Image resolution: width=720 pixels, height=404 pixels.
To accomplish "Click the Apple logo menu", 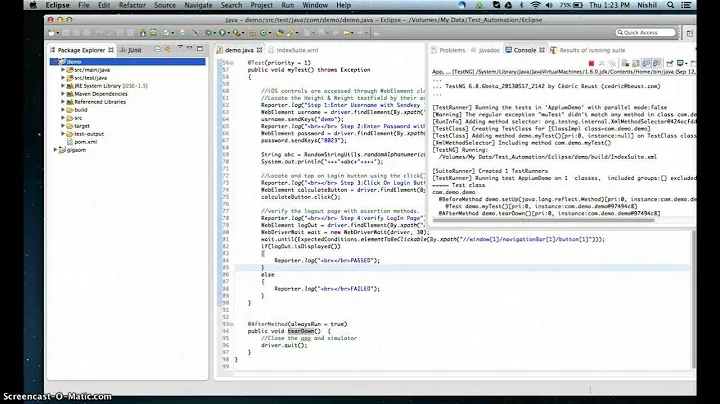I will (x=33, y=5).
